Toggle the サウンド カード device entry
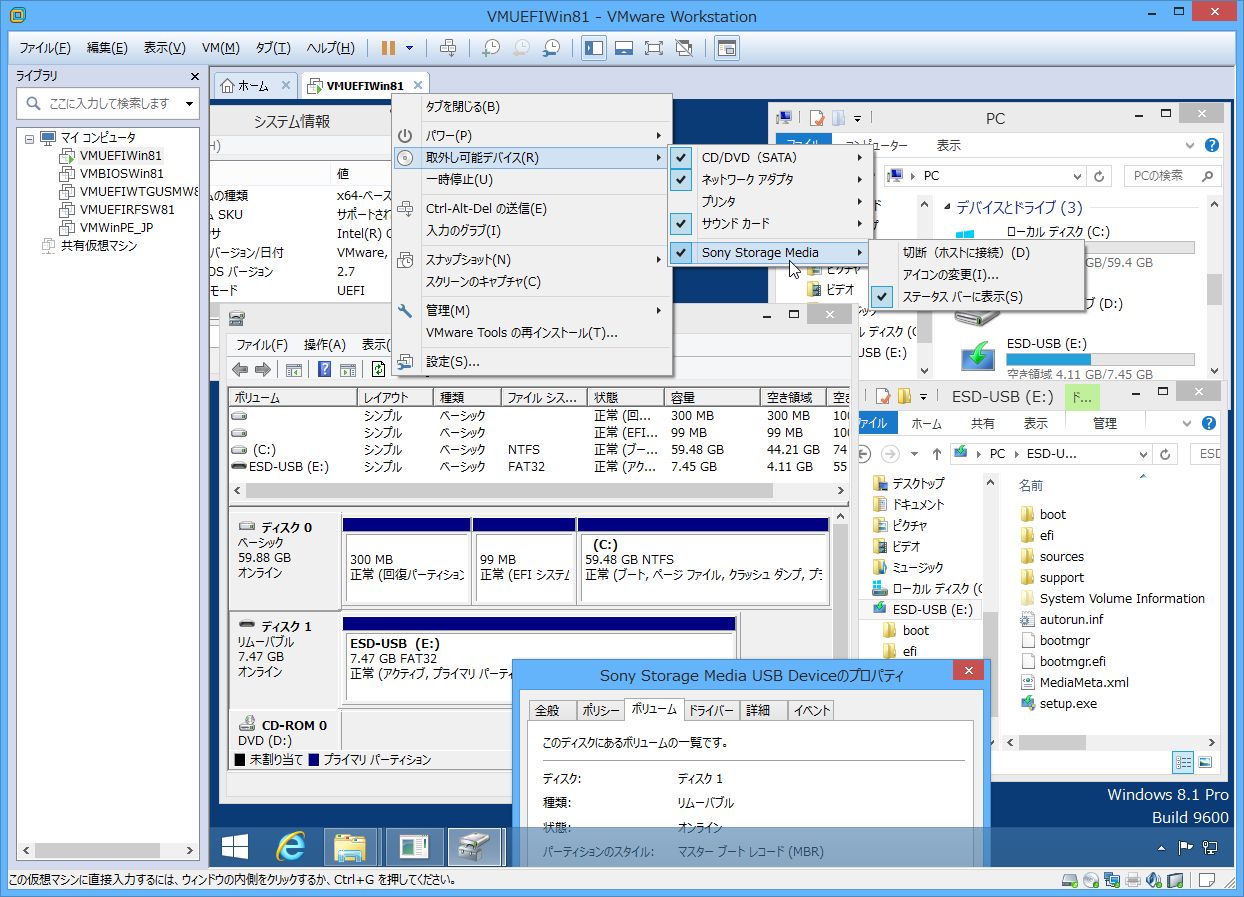The width and height of the screenshot is (1244, 897). pos(771,223)
